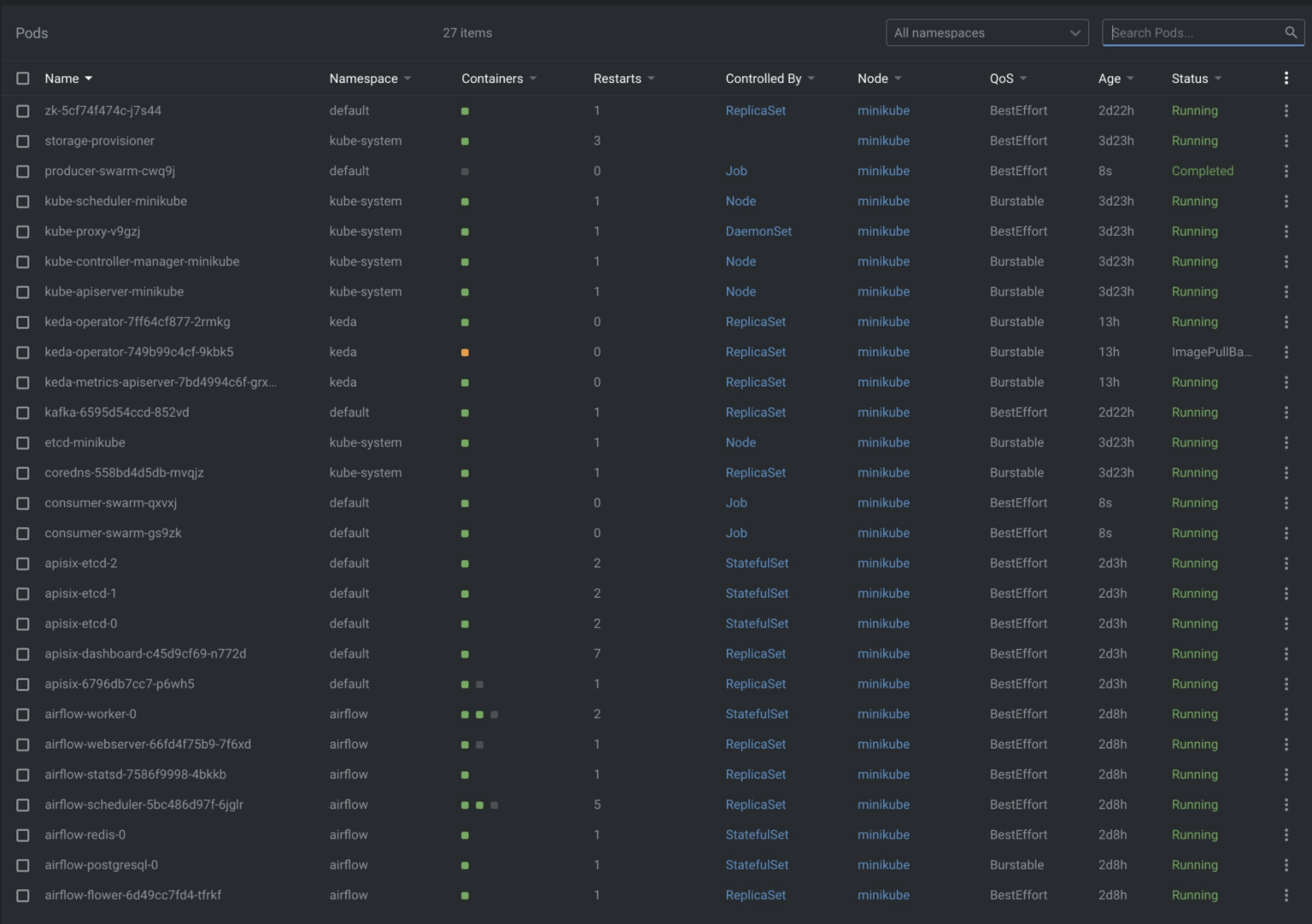Screen dimensions: 1312x924
Task: Sort pods by Name column
Action: 61,79
